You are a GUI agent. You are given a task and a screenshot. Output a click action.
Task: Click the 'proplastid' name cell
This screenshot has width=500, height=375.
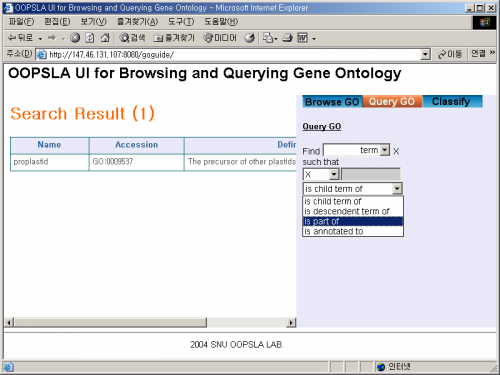(x=49, y=162)
